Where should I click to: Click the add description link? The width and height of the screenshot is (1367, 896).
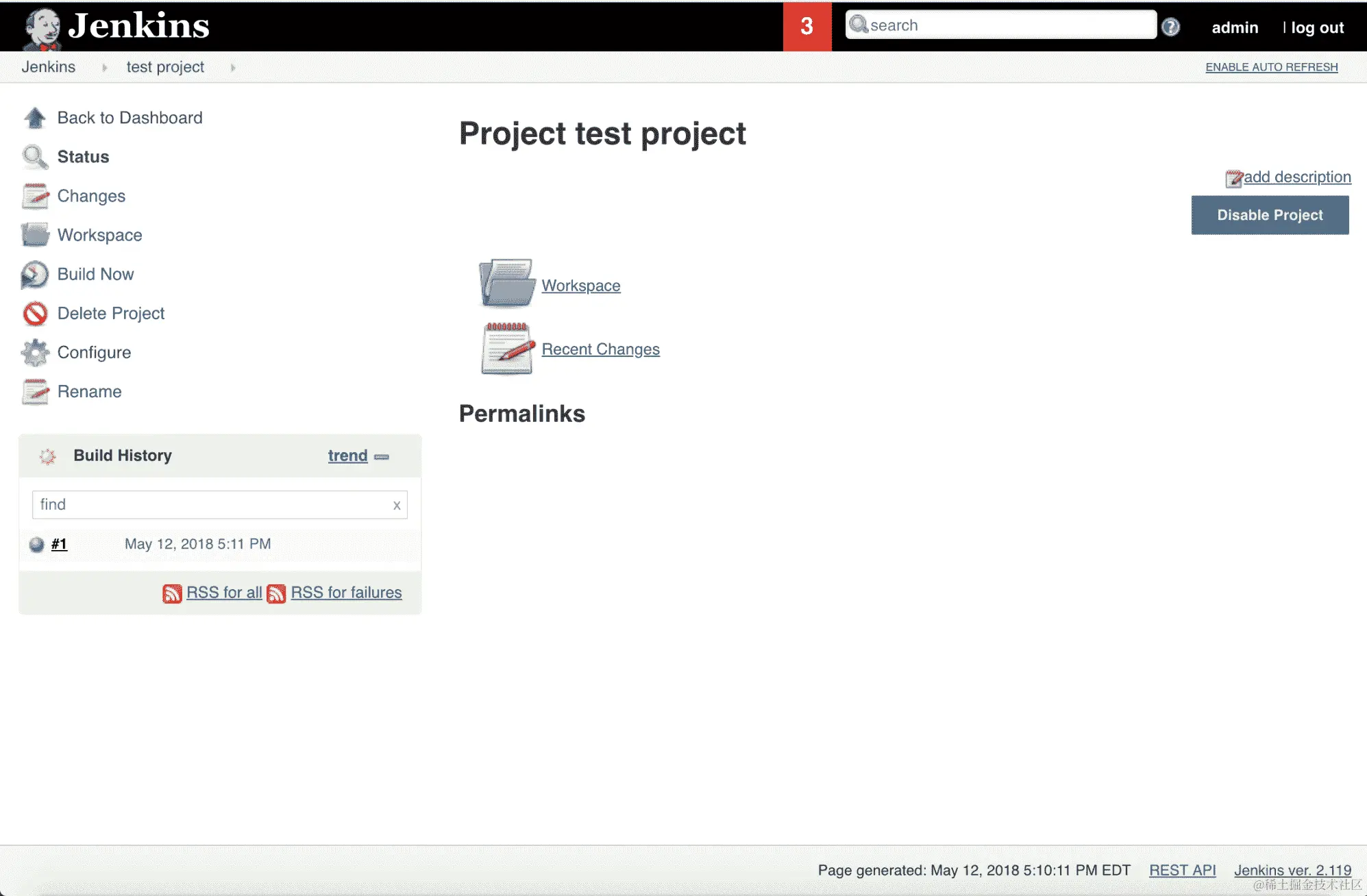pos(1296,177)
